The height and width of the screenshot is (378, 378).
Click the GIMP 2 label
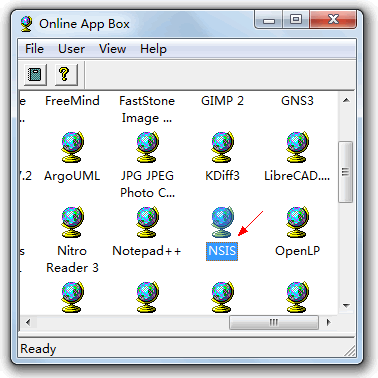click(x=222, y=101)
